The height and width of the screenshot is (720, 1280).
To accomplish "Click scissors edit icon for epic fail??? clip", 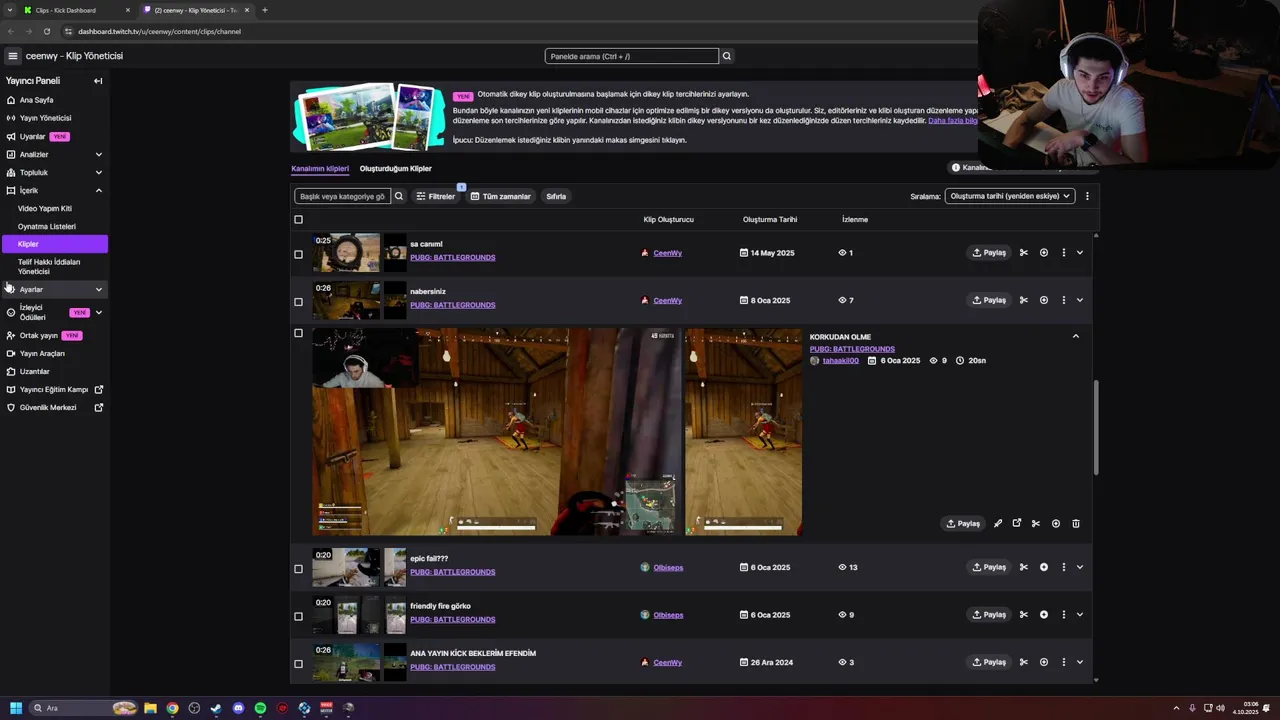I will click(1024, 567).
